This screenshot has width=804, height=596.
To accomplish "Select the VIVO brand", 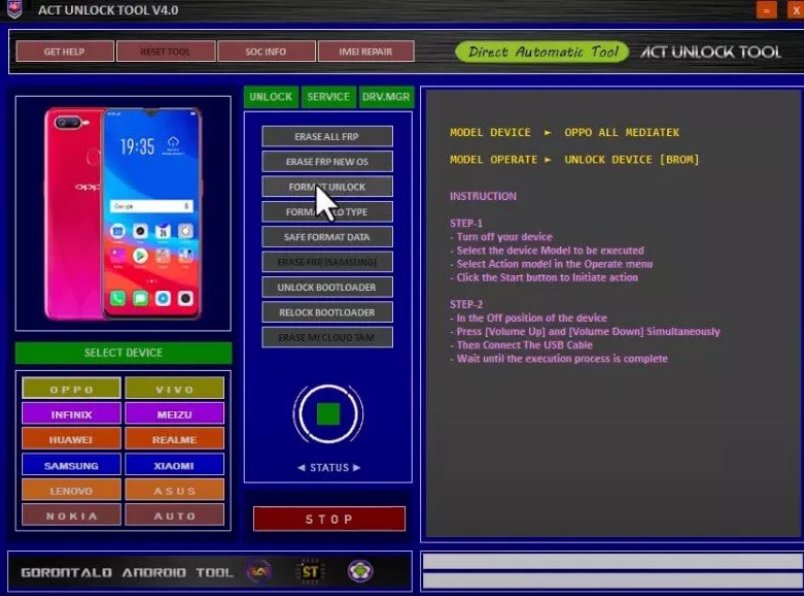I will (x=174, y=389).
